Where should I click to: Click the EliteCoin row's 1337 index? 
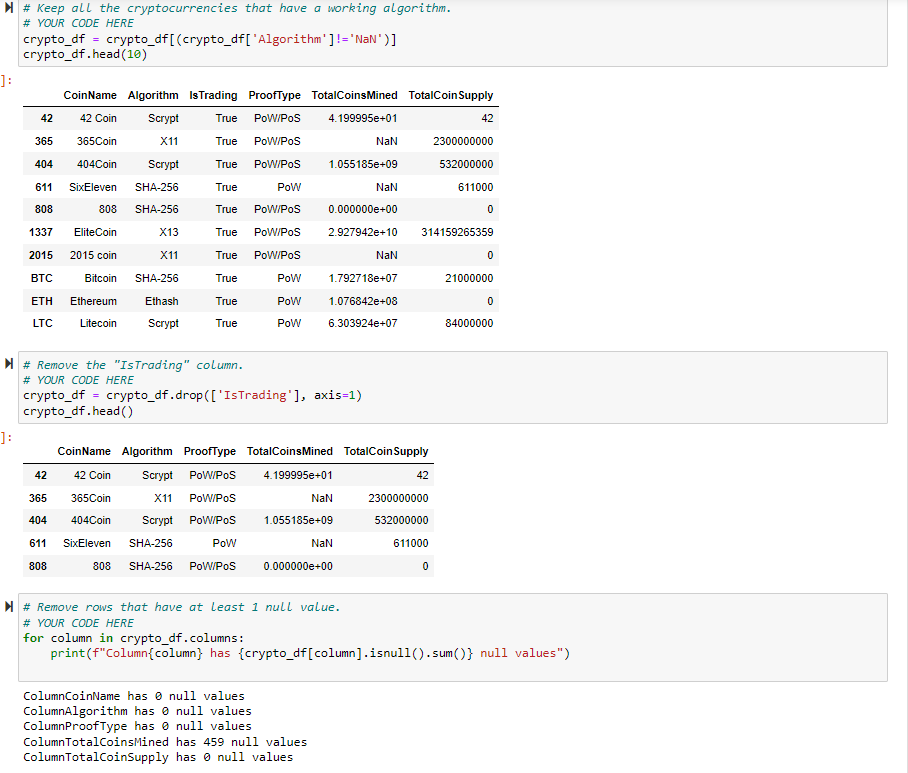[x=41, y=232]
